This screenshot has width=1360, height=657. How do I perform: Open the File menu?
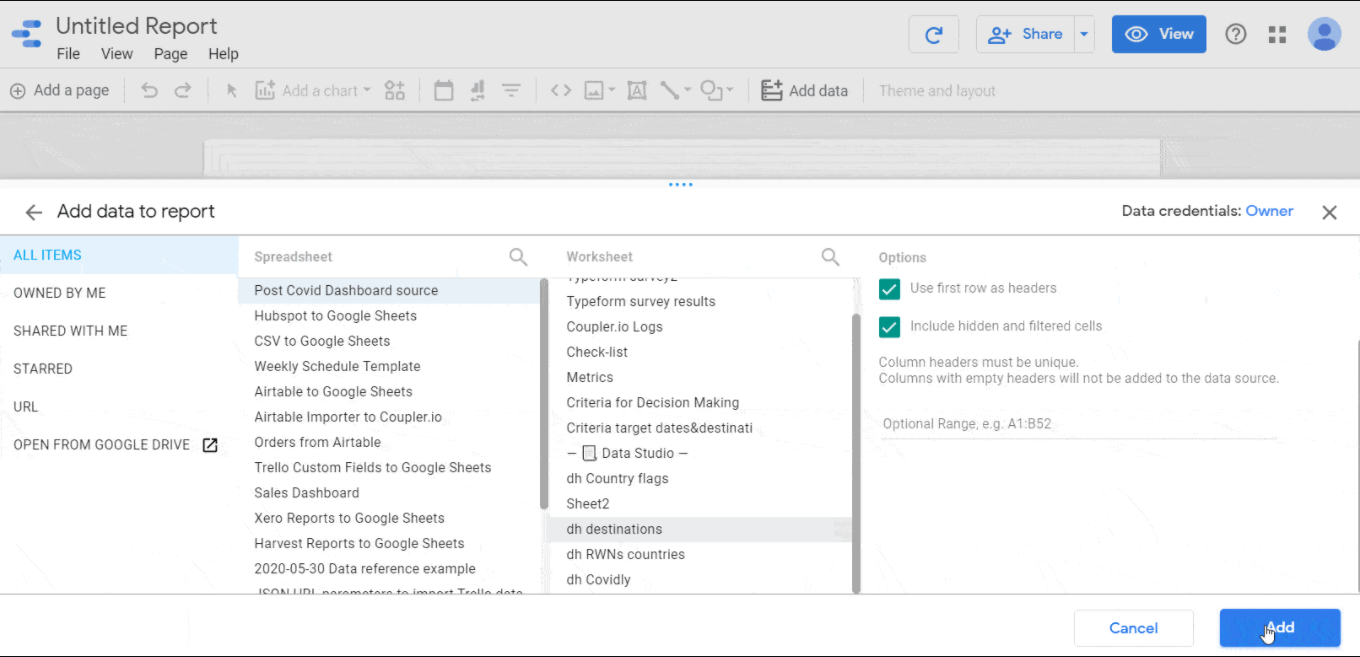68,54
